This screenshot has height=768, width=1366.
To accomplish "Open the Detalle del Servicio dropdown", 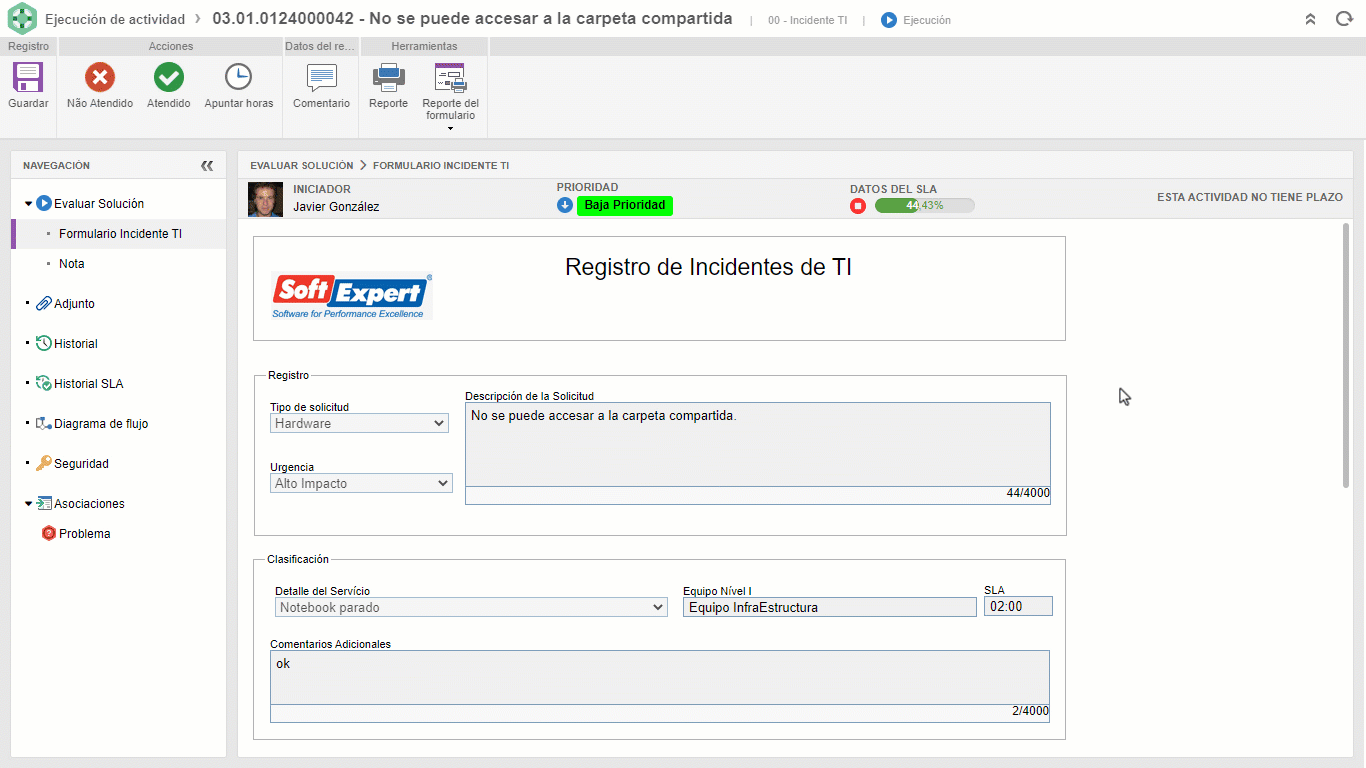I will [x=472, y=607].
